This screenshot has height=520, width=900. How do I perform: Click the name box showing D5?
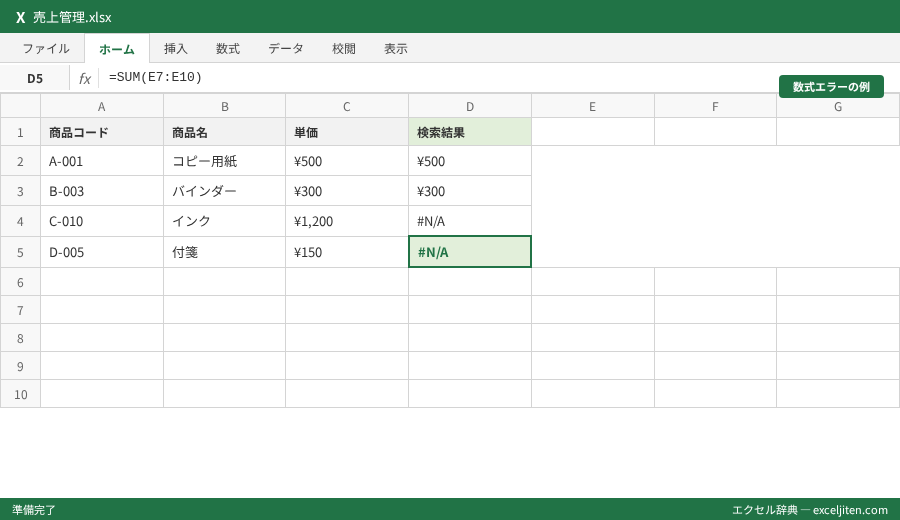[x=35, y=78]
